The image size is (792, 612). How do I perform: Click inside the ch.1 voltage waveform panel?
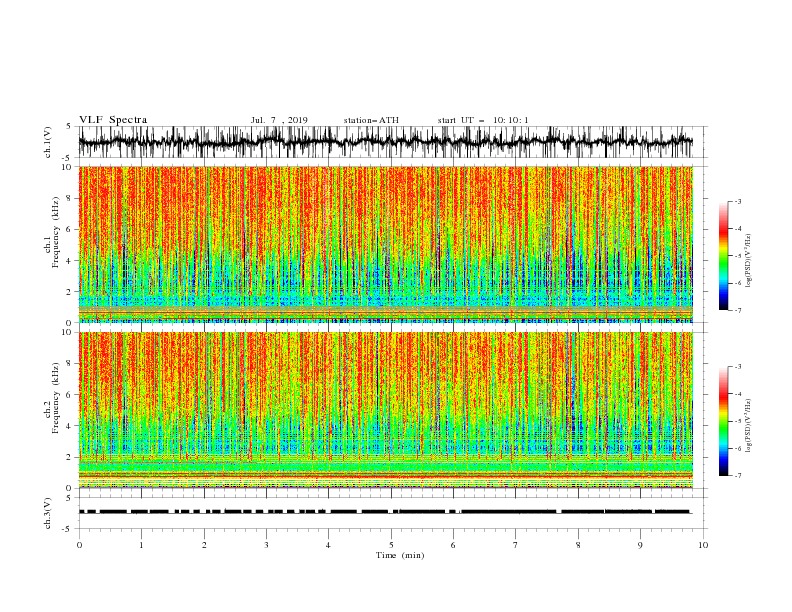pos(392,142)
